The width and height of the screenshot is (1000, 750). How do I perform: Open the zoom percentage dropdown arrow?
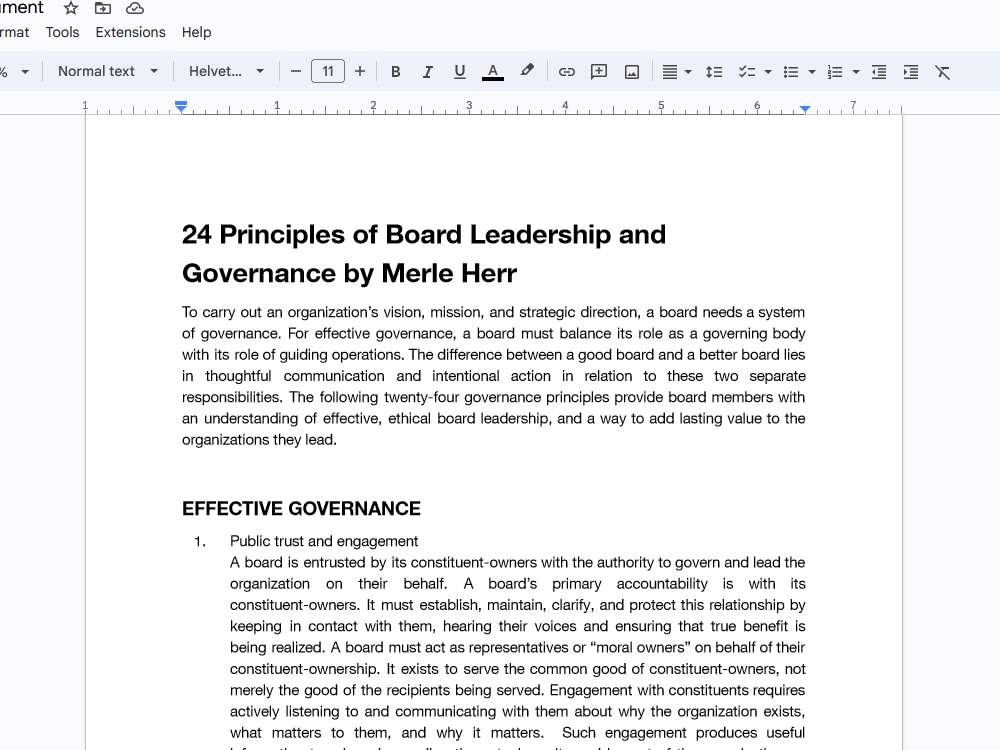[x=25, y=71]
